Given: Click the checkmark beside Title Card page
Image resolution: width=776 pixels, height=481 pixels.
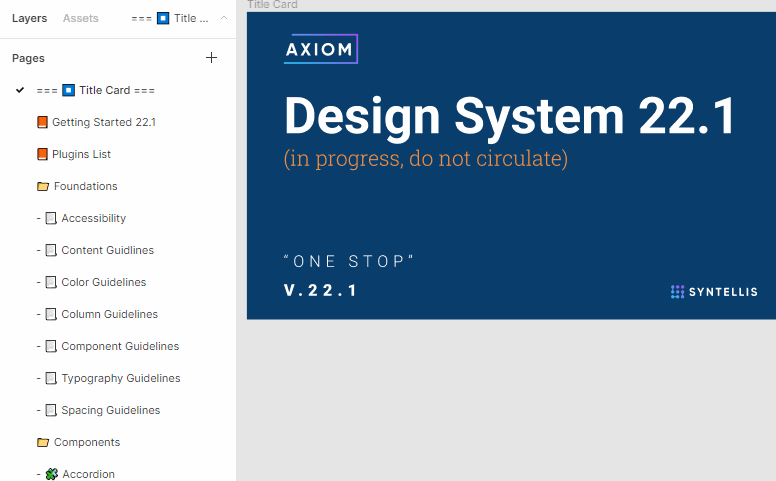Looking at the screenshot, I should tap(20, 90).
